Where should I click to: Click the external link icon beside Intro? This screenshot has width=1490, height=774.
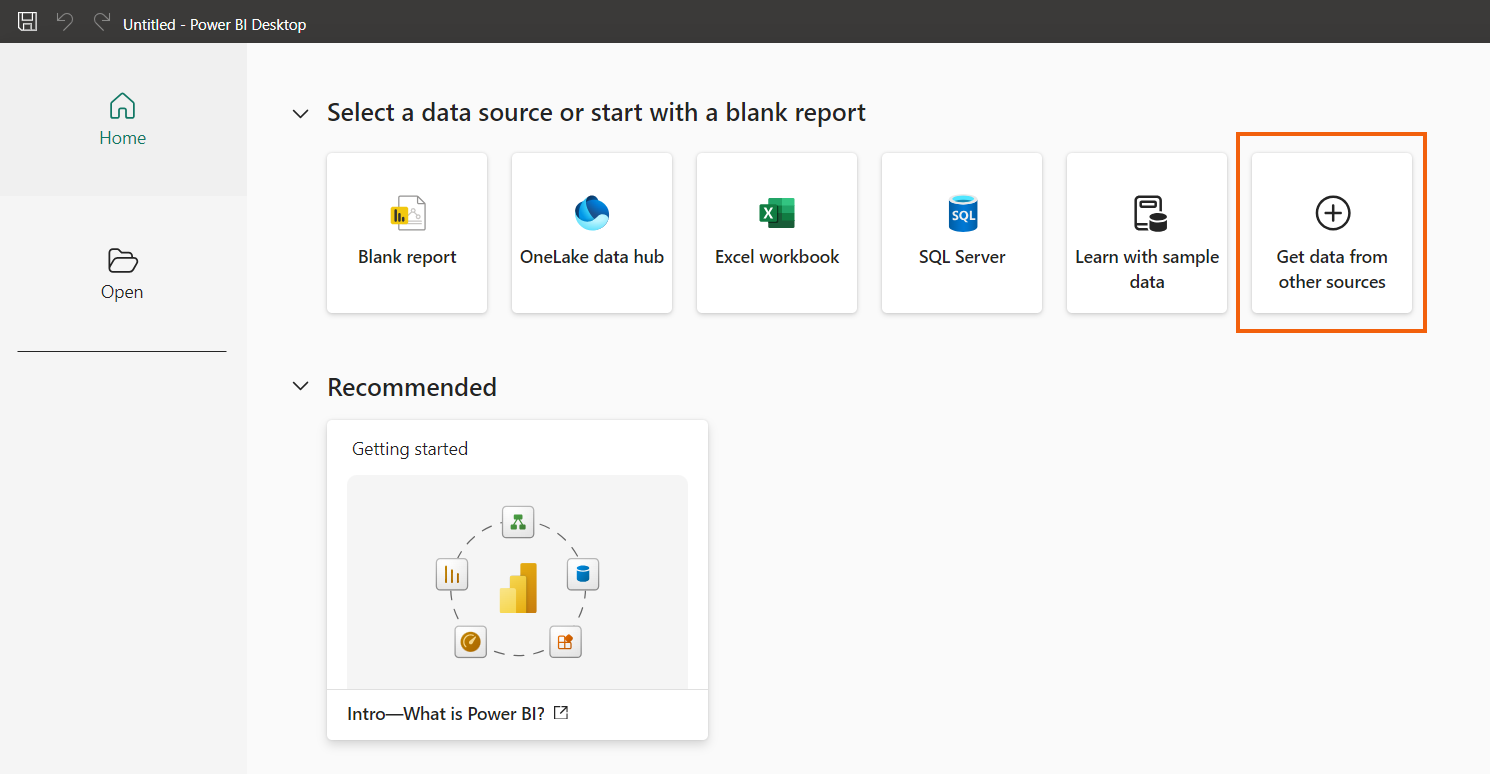click(562, 713)
